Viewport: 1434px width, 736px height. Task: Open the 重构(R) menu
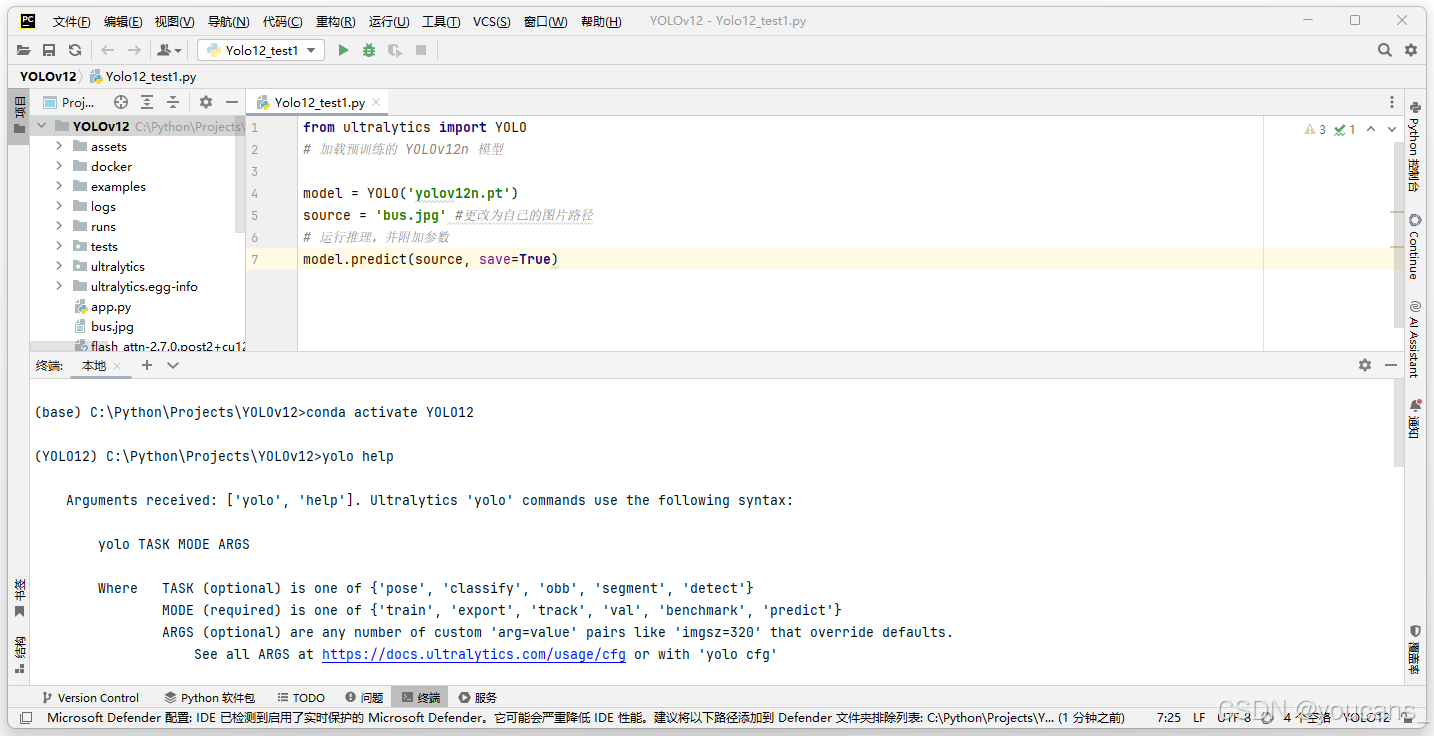point(335,21)
